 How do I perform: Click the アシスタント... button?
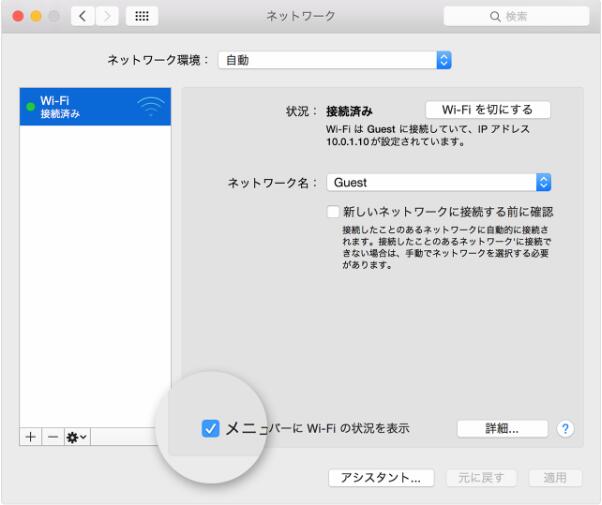coord(381,478)
